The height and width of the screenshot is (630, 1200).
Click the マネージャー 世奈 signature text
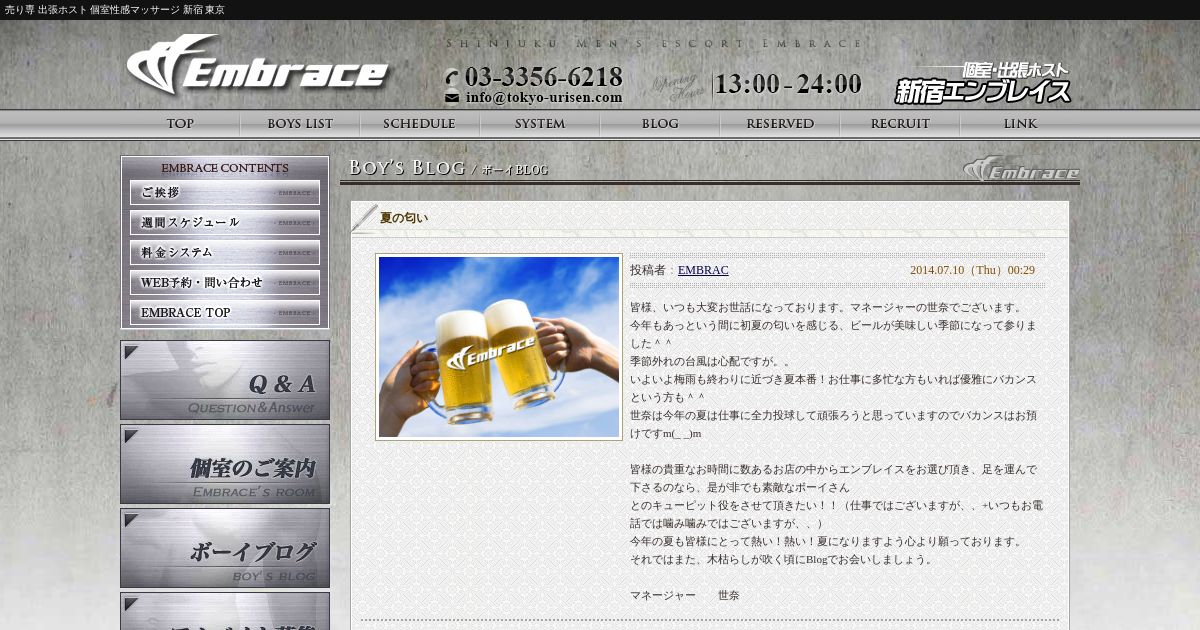tap(685, 595)
